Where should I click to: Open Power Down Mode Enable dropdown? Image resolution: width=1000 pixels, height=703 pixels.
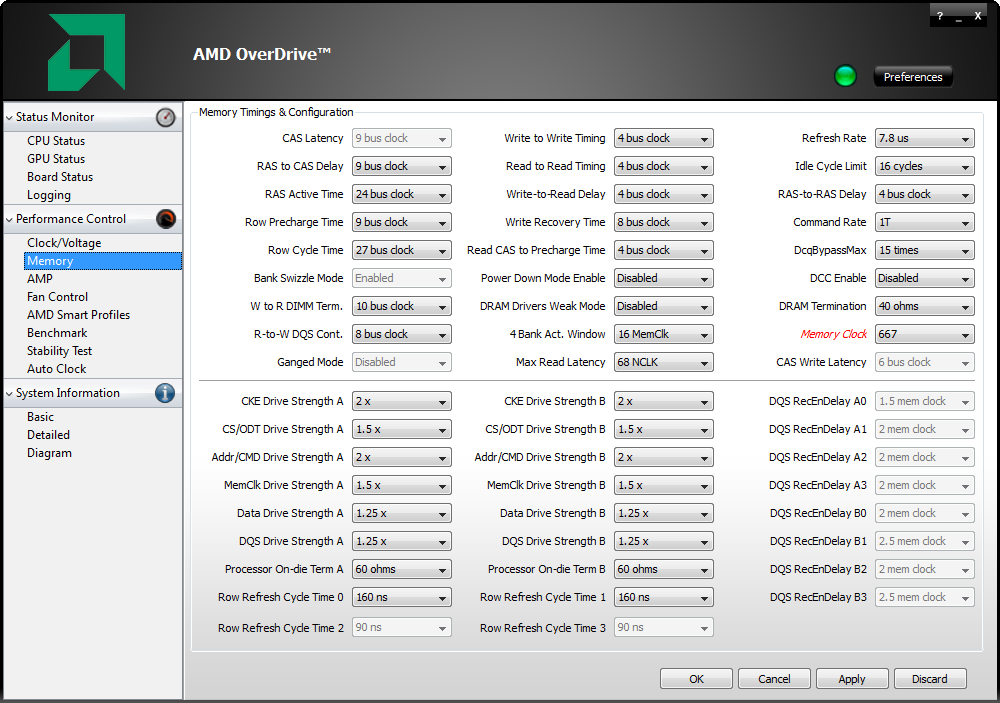664,278
